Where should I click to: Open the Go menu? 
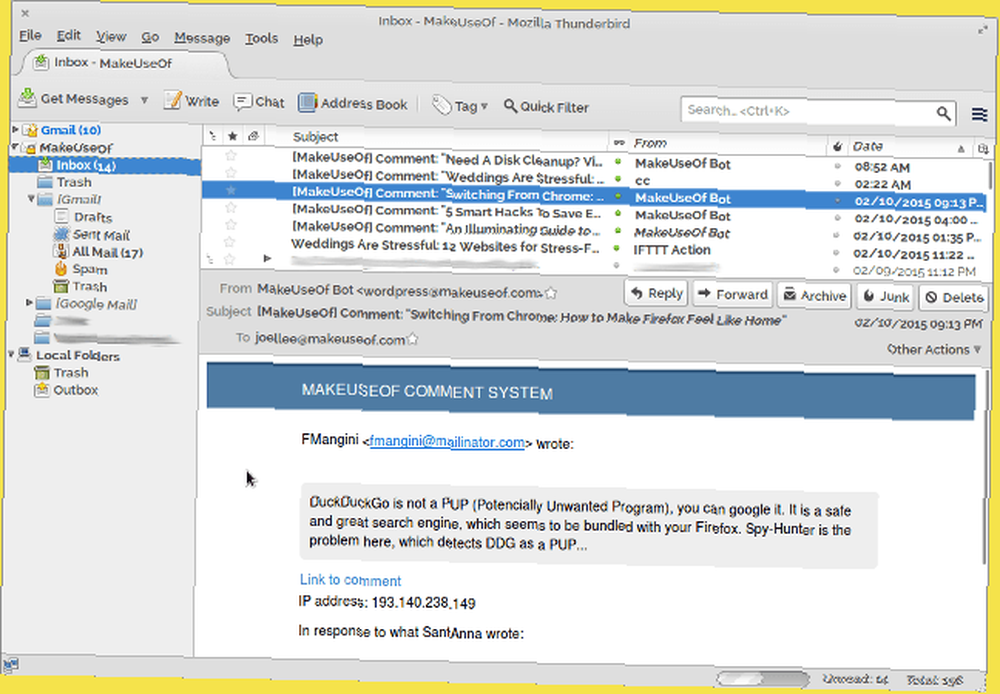(150, 37)
